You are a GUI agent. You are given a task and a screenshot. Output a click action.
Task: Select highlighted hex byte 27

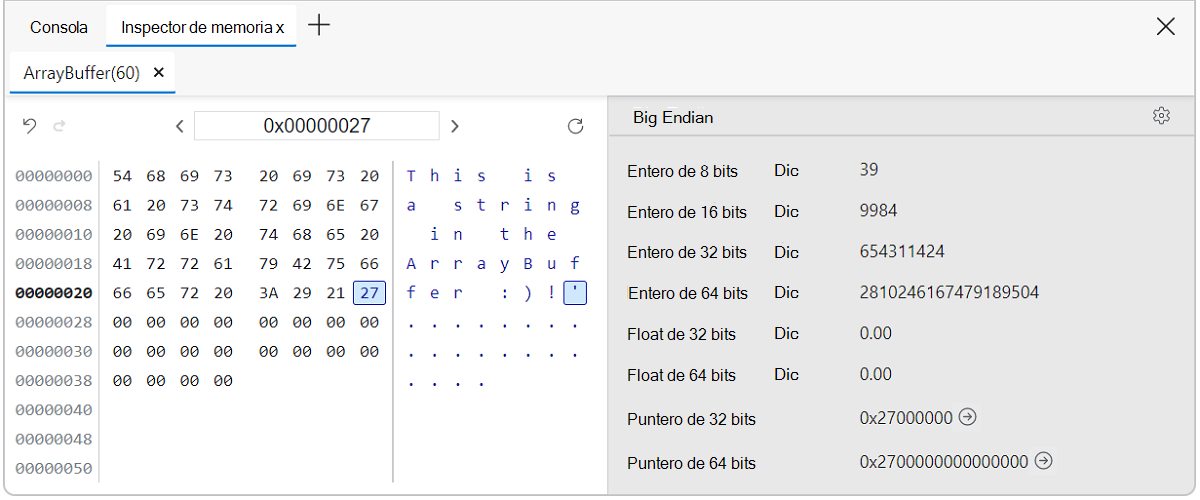coord(370,293)
